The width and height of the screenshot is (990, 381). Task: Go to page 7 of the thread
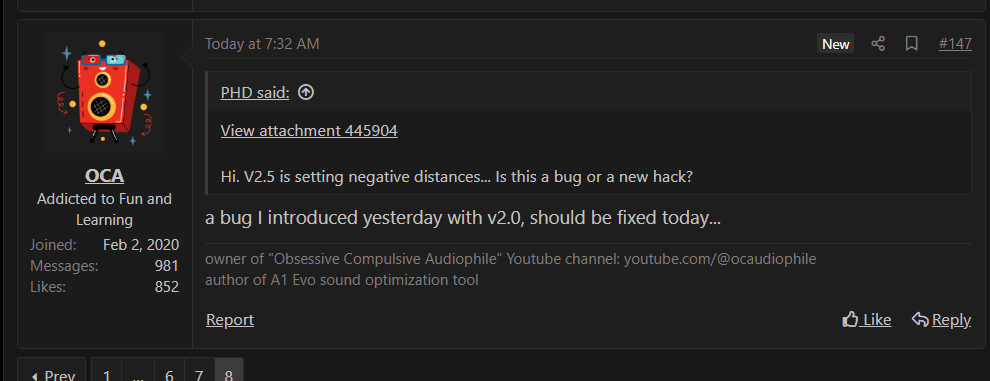200,373
